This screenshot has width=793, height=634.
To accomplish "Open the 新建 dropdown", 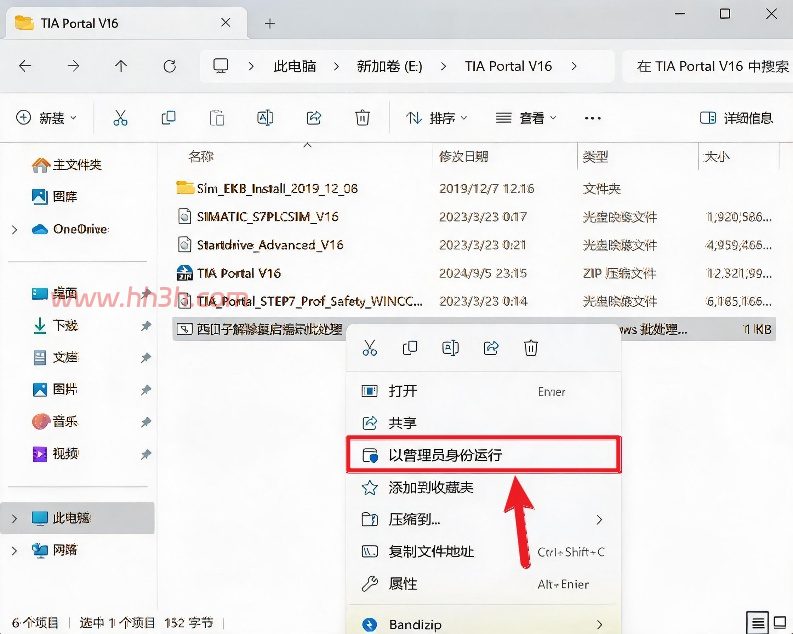I will pyautogui.click(x=46, y=118).
